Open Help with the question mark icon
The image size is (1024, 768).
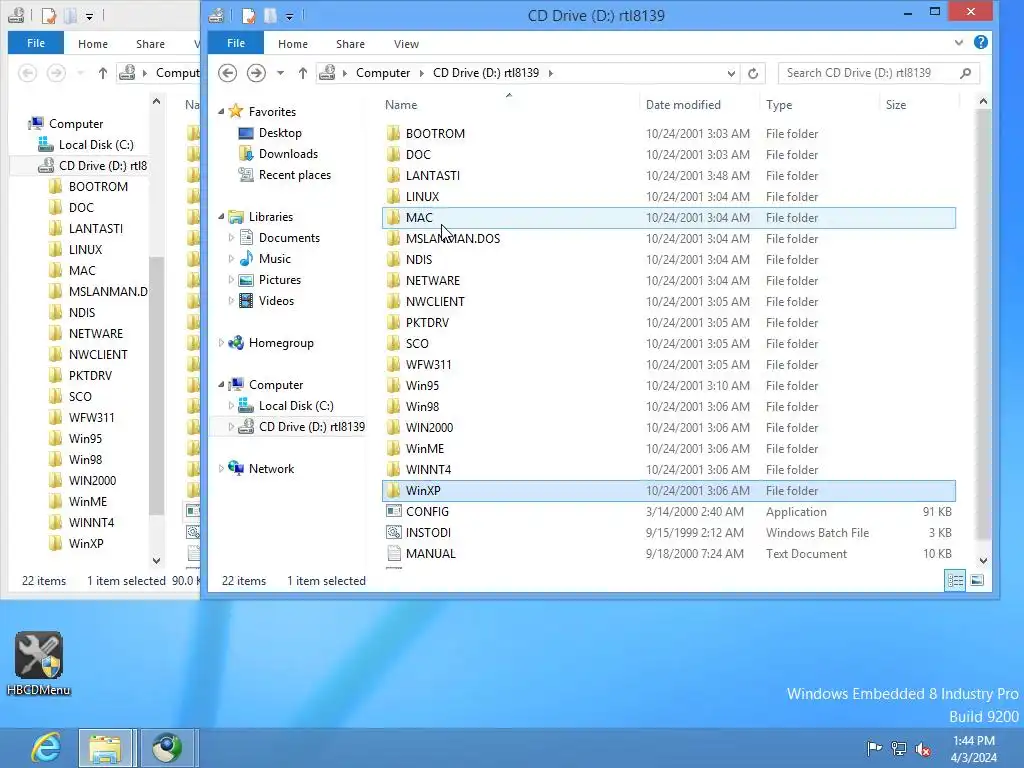(x=980, y=42)
